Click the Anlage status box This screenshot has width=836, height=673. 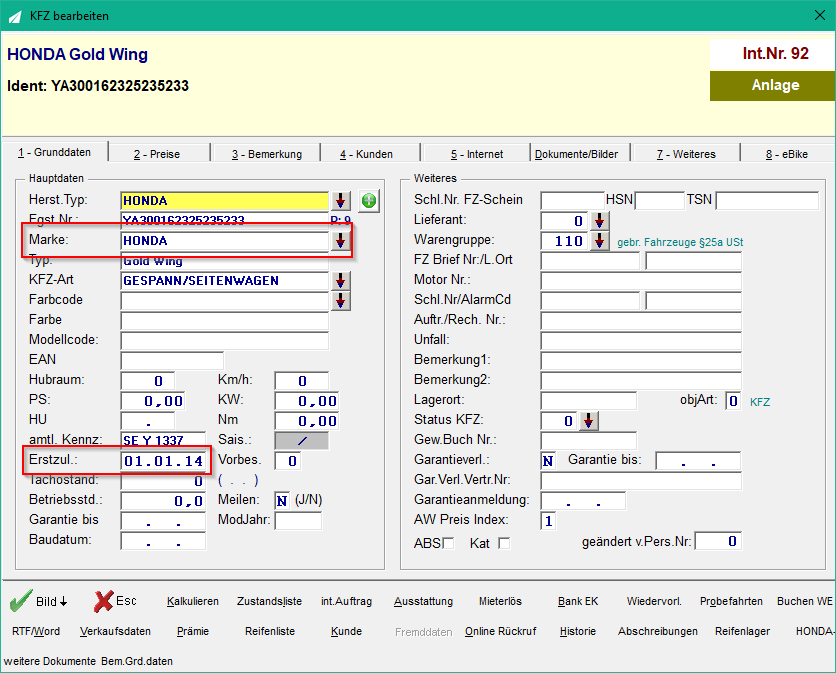pos(772,85)
